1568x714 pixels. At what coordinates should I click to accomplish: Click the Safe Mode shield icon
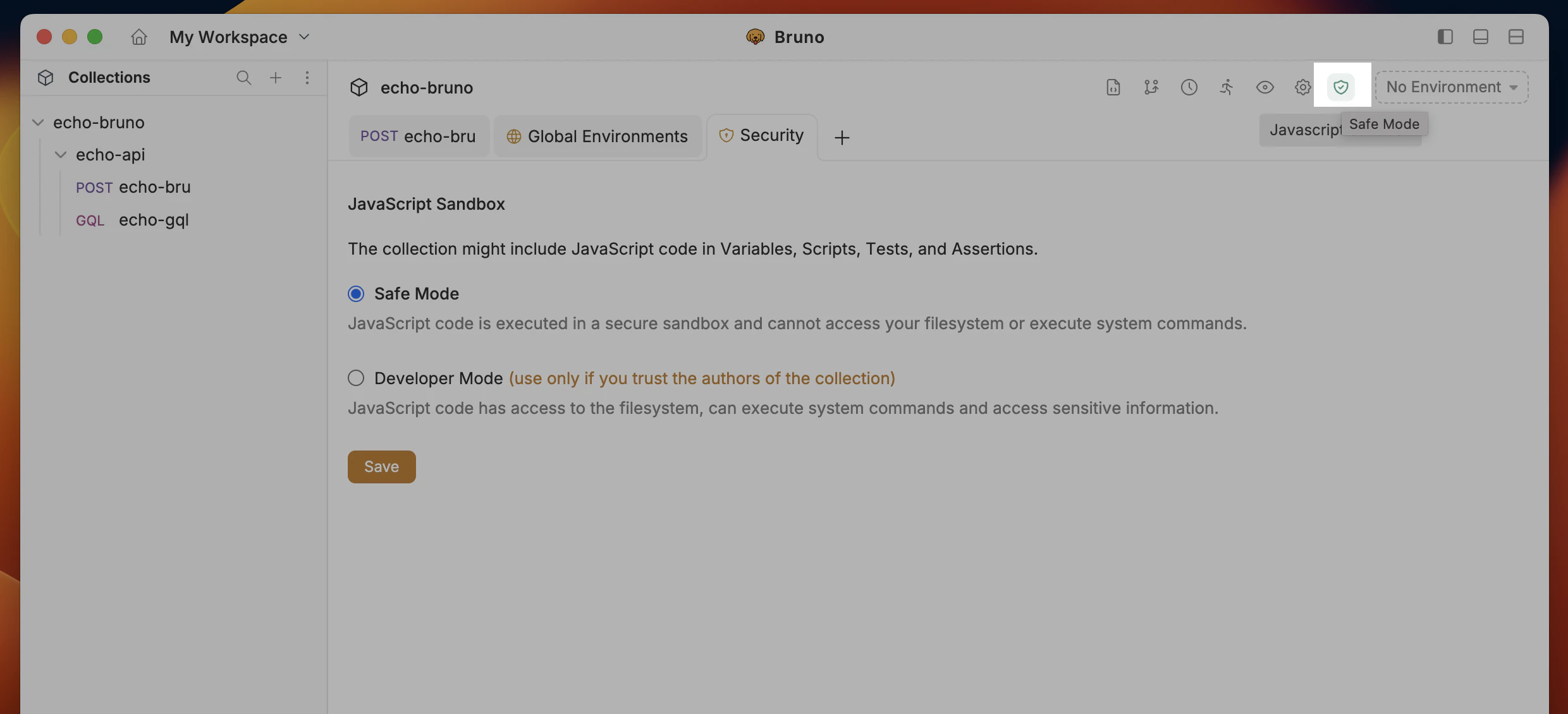(1341, 87)
